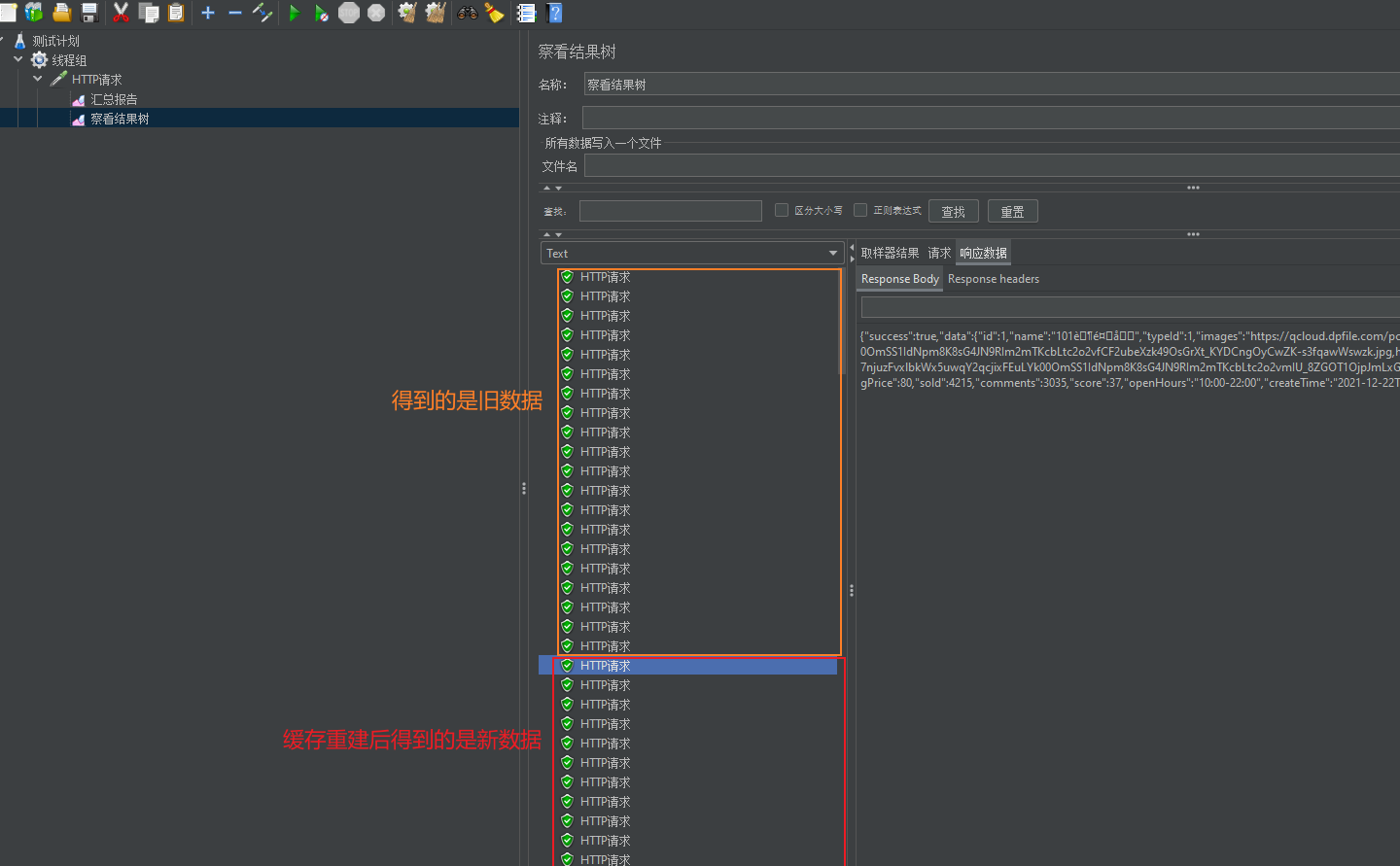This screenshot has width=1400, height=866.
Task: Start the test with green play icon
Action: [294, 13]
